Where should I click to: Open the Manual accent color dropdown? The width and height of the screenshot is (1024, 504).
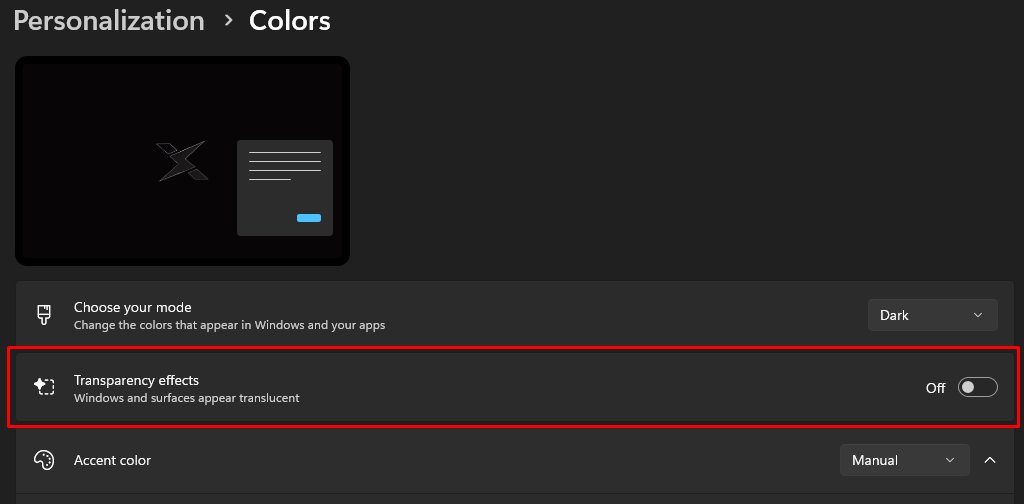click(x=904, y=460)
